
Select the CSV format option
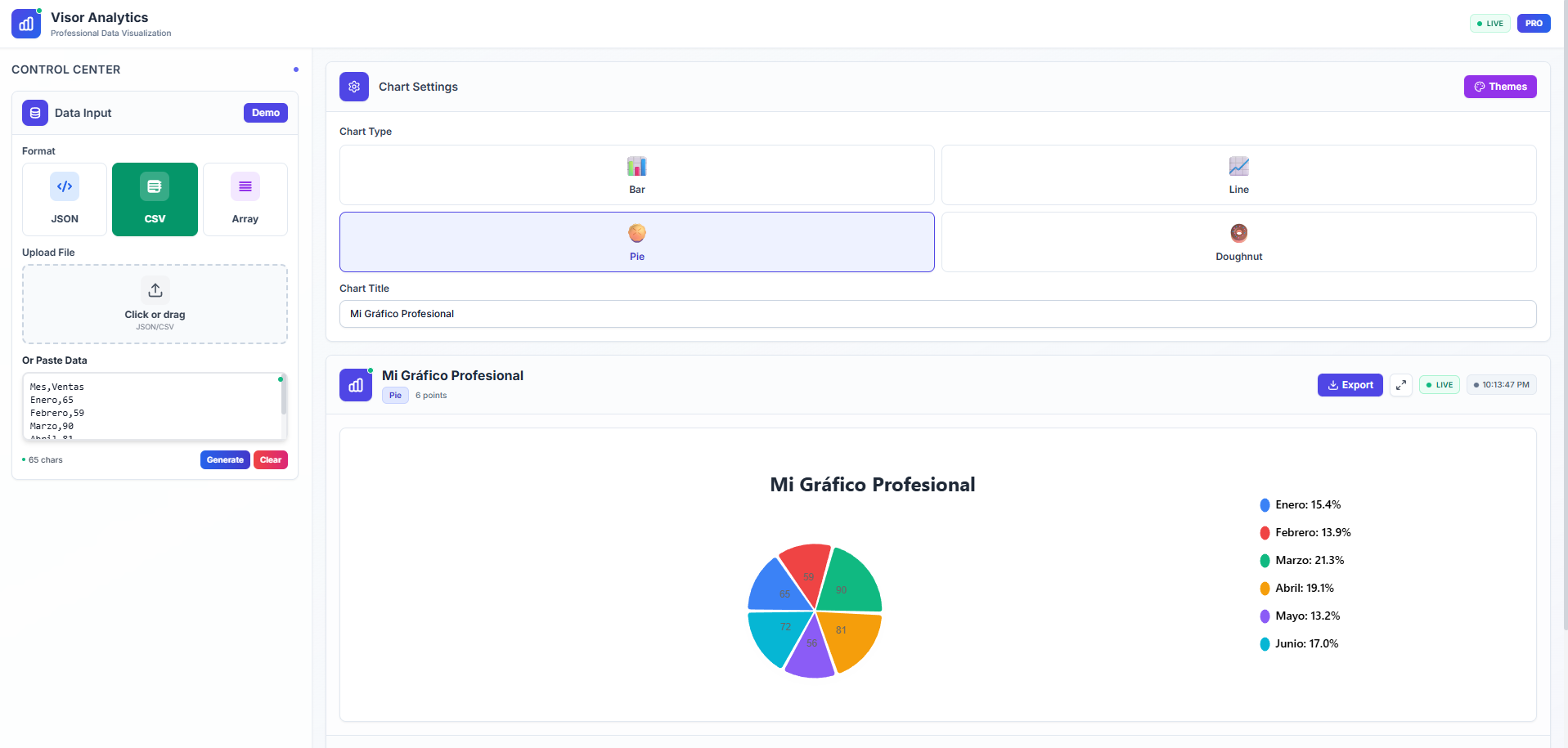tap(155, 199)
